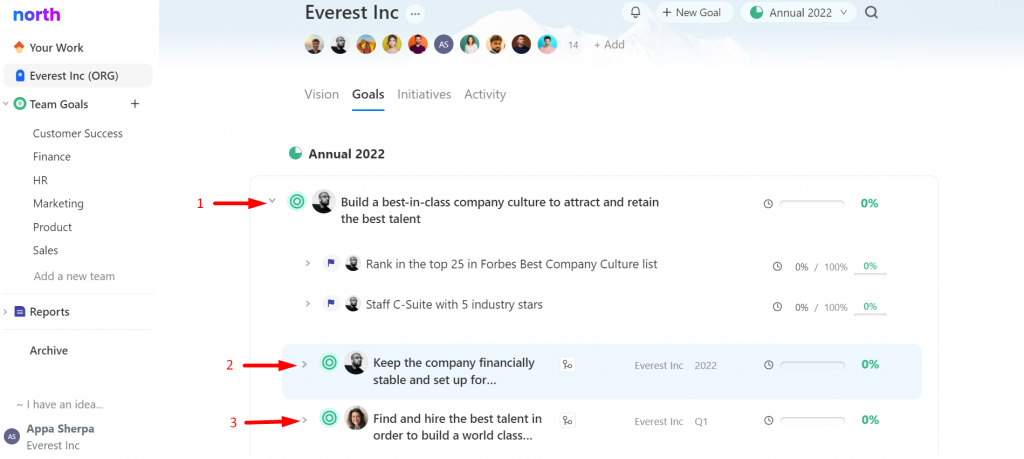Click the + Add member link
Image resolution: width=1024 pixels, height=459 pixels.
coord(609,44)
